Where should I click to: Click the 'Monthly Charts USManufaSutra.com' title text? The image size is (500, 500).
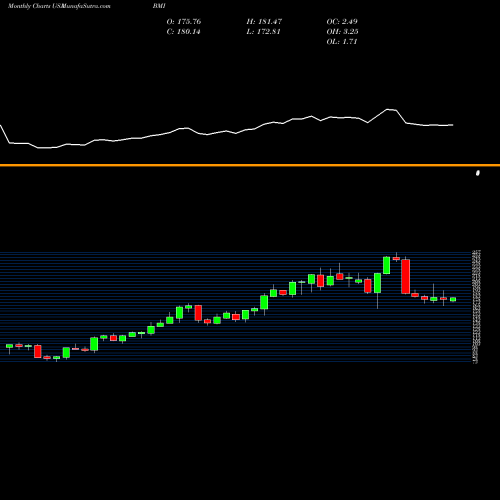coord(59,6)
